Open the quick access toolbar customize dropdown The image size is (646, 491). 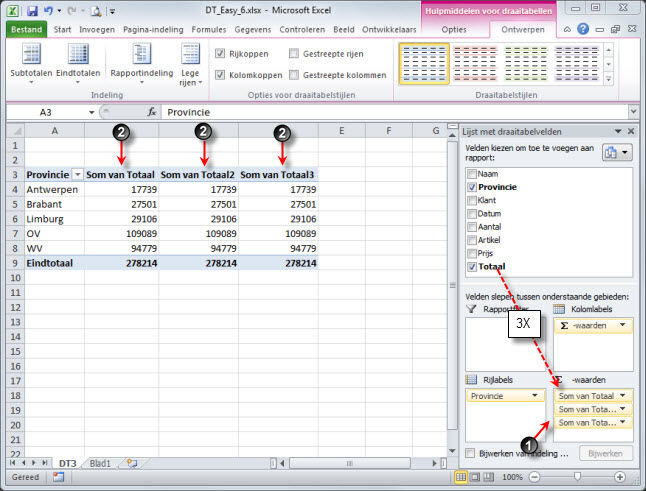click(112, 12)
